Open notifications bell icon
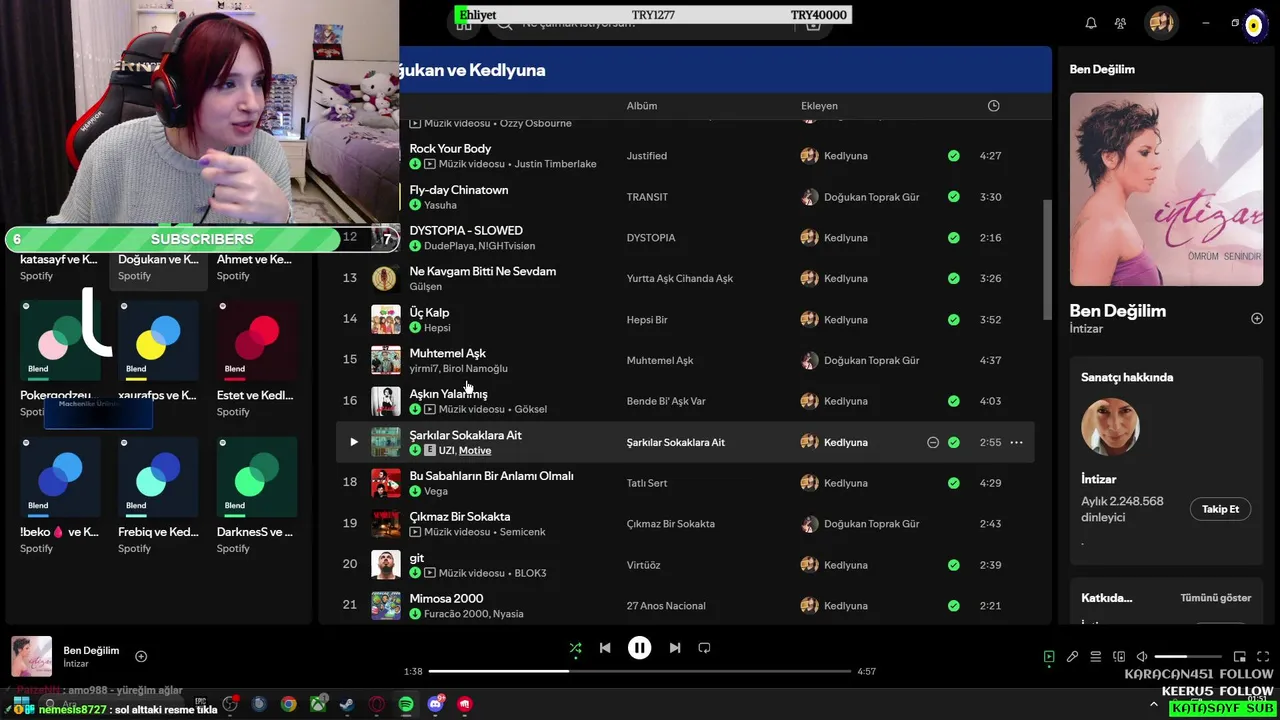This screenshot has height=720, width=1280. tap(1091, 23)
